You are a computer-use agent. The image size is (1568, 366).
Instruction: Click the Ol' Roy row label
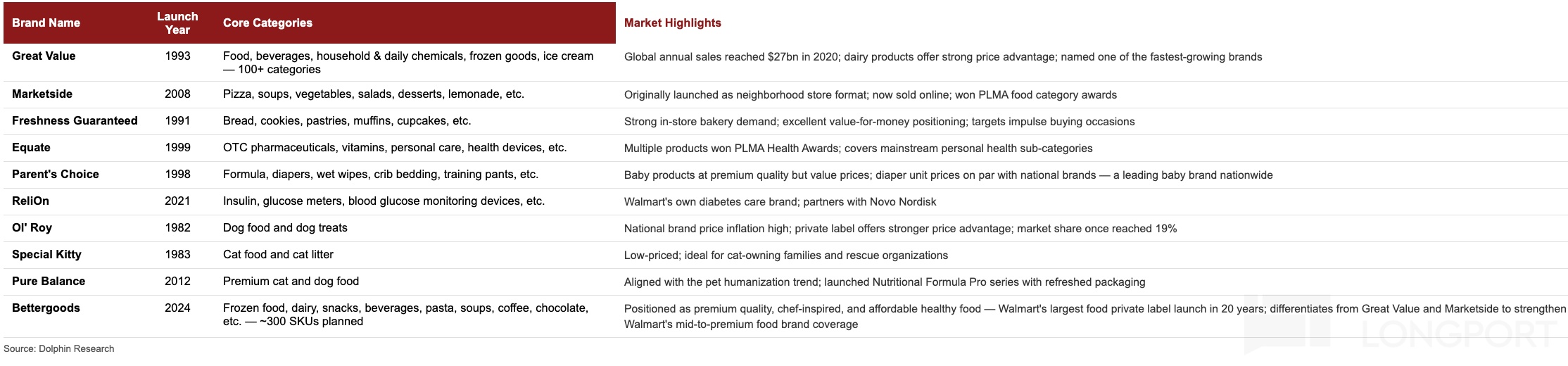click(x=32, y=227)
